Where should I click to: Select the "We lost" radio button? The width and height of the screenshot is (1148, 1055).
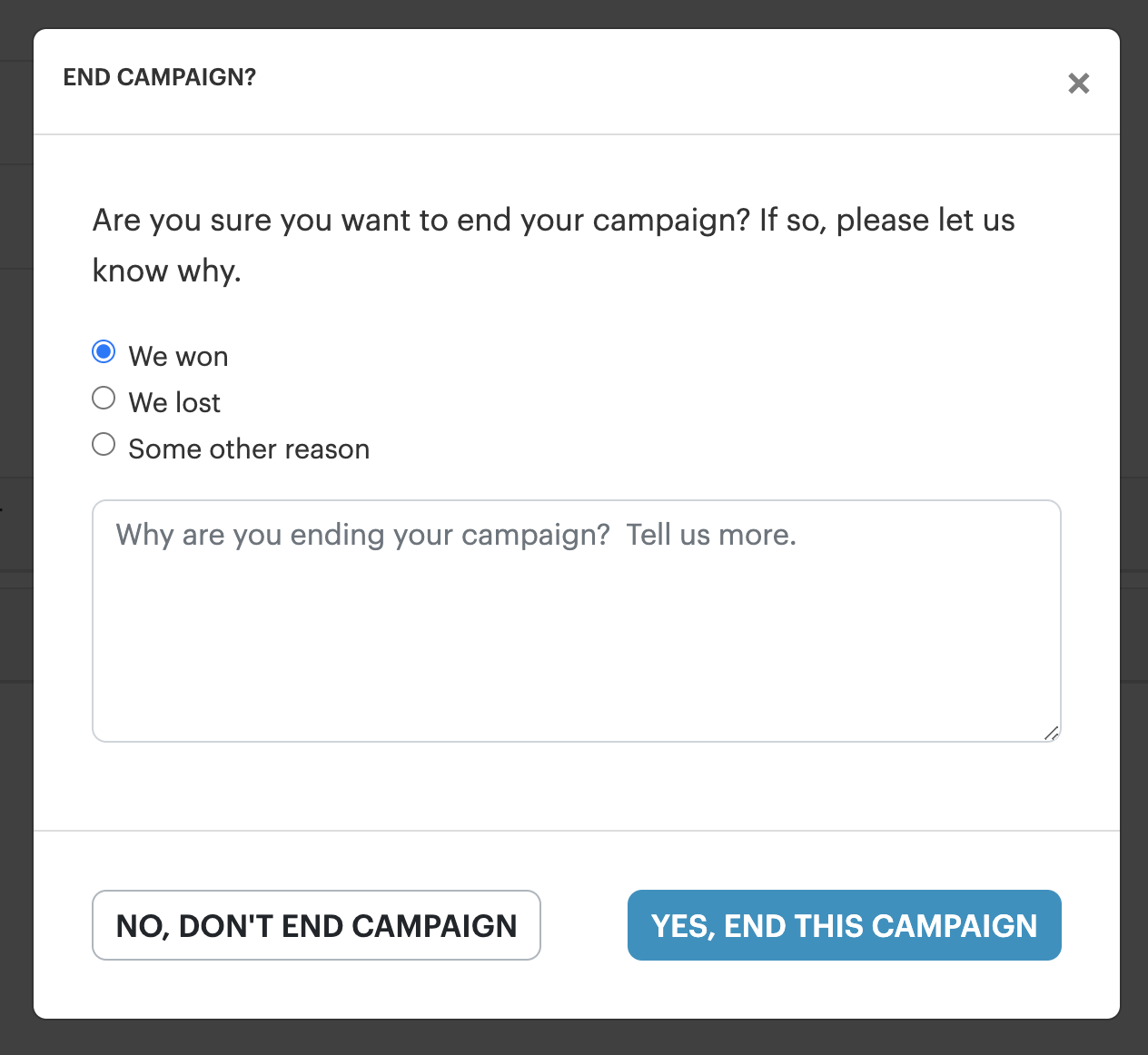[x=104, y=398]
